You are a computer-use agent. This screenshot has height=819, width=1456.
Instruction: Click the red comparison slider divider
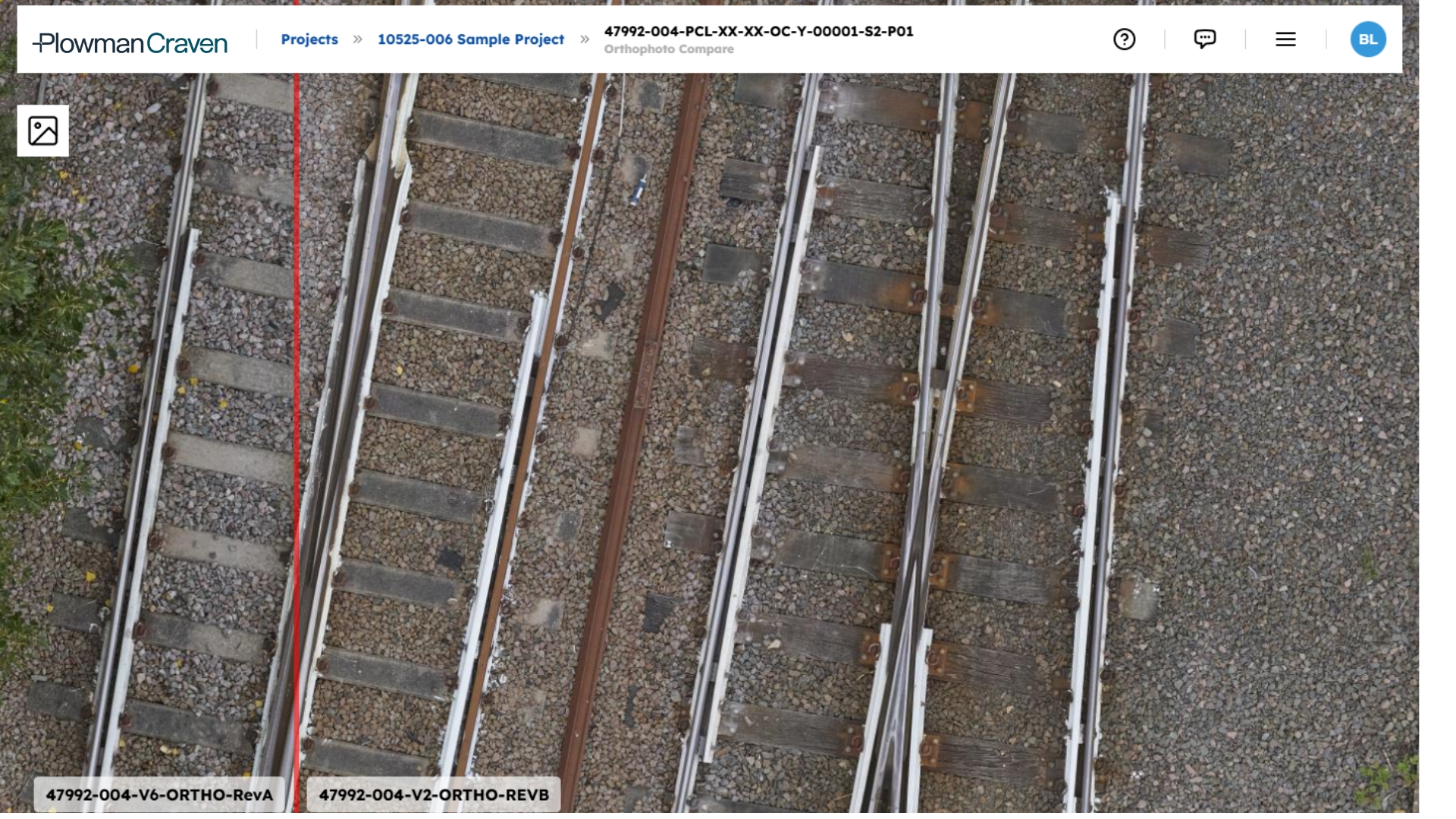296,425
